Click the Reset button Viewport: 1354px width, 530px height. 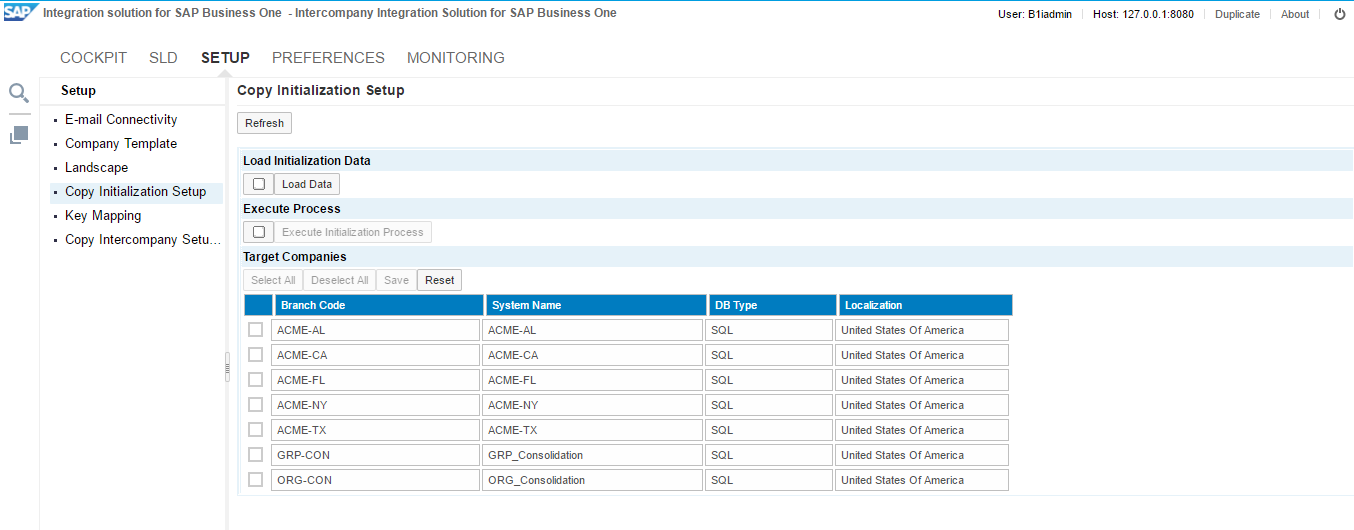click(439, 280)
